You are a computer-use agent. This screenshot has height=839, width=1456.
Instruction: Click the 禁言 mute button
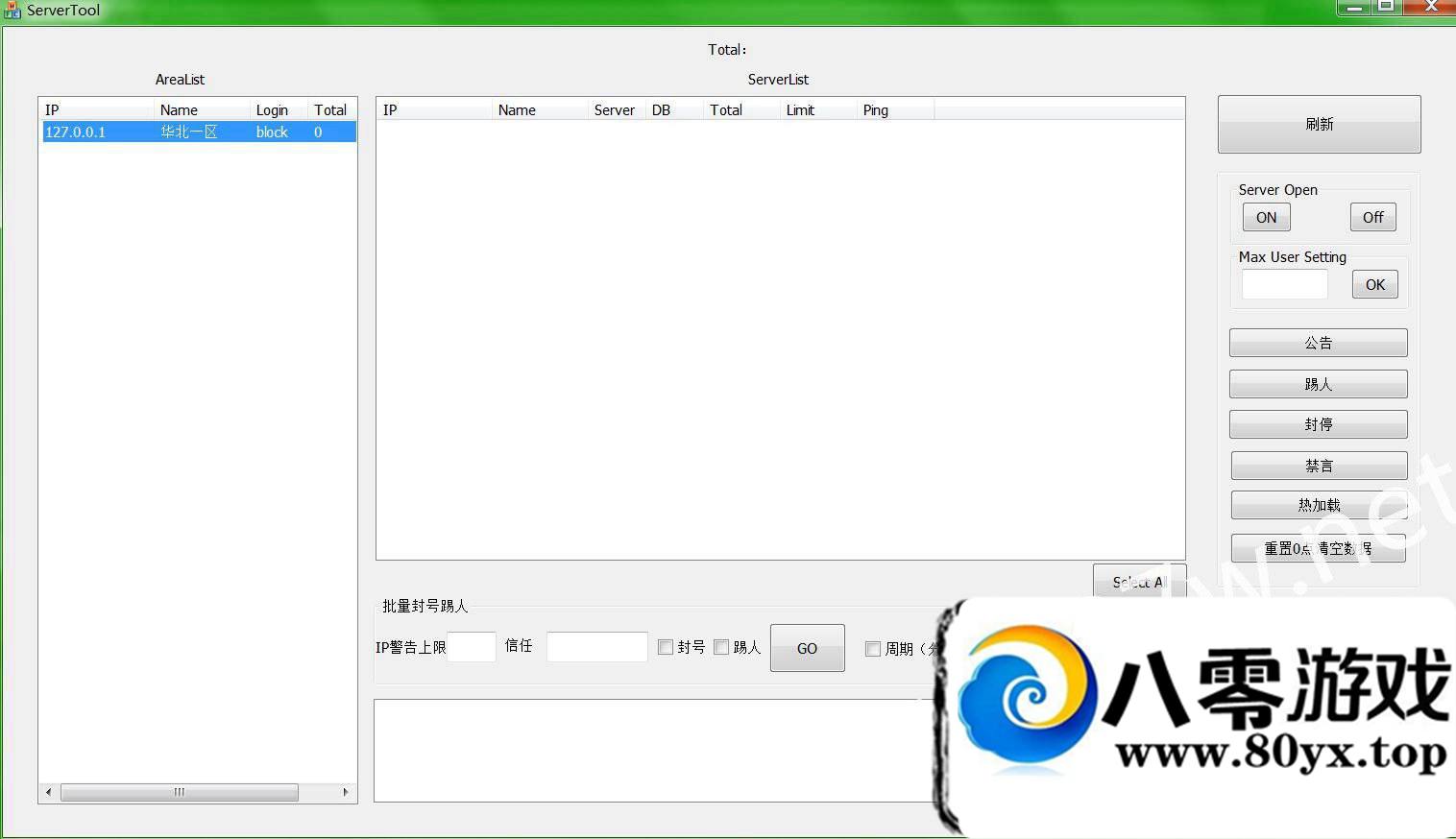point(1319,466)
